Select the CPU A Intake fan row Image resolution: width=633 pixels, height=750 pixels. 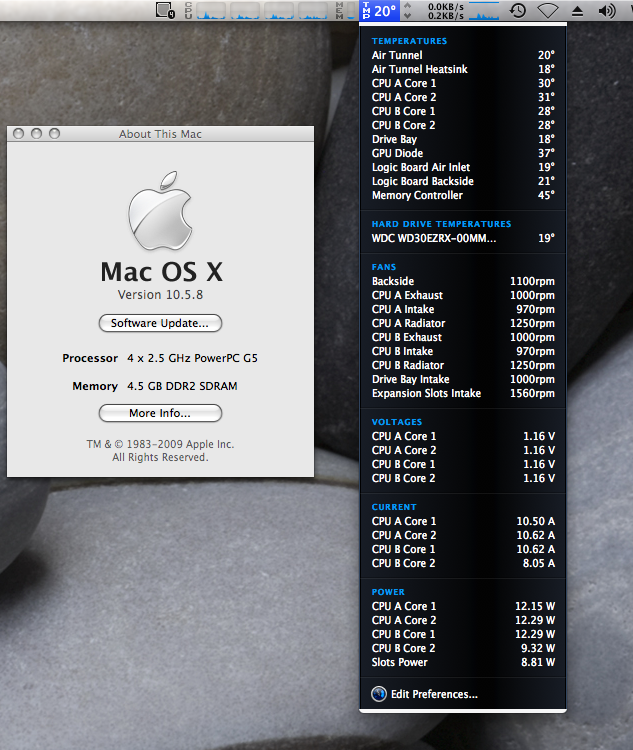coord(463,309)
